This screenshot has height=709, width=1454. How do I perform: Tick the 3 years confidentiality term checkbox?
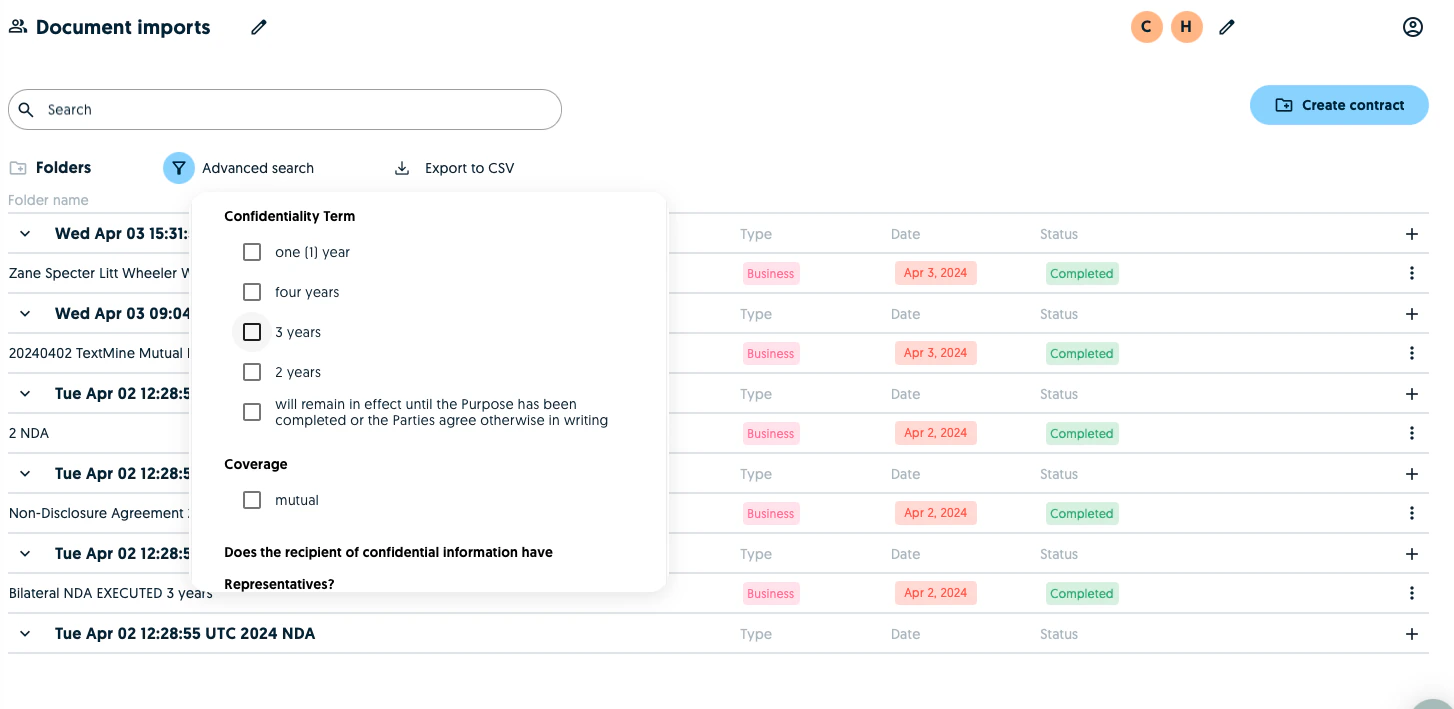252,332
